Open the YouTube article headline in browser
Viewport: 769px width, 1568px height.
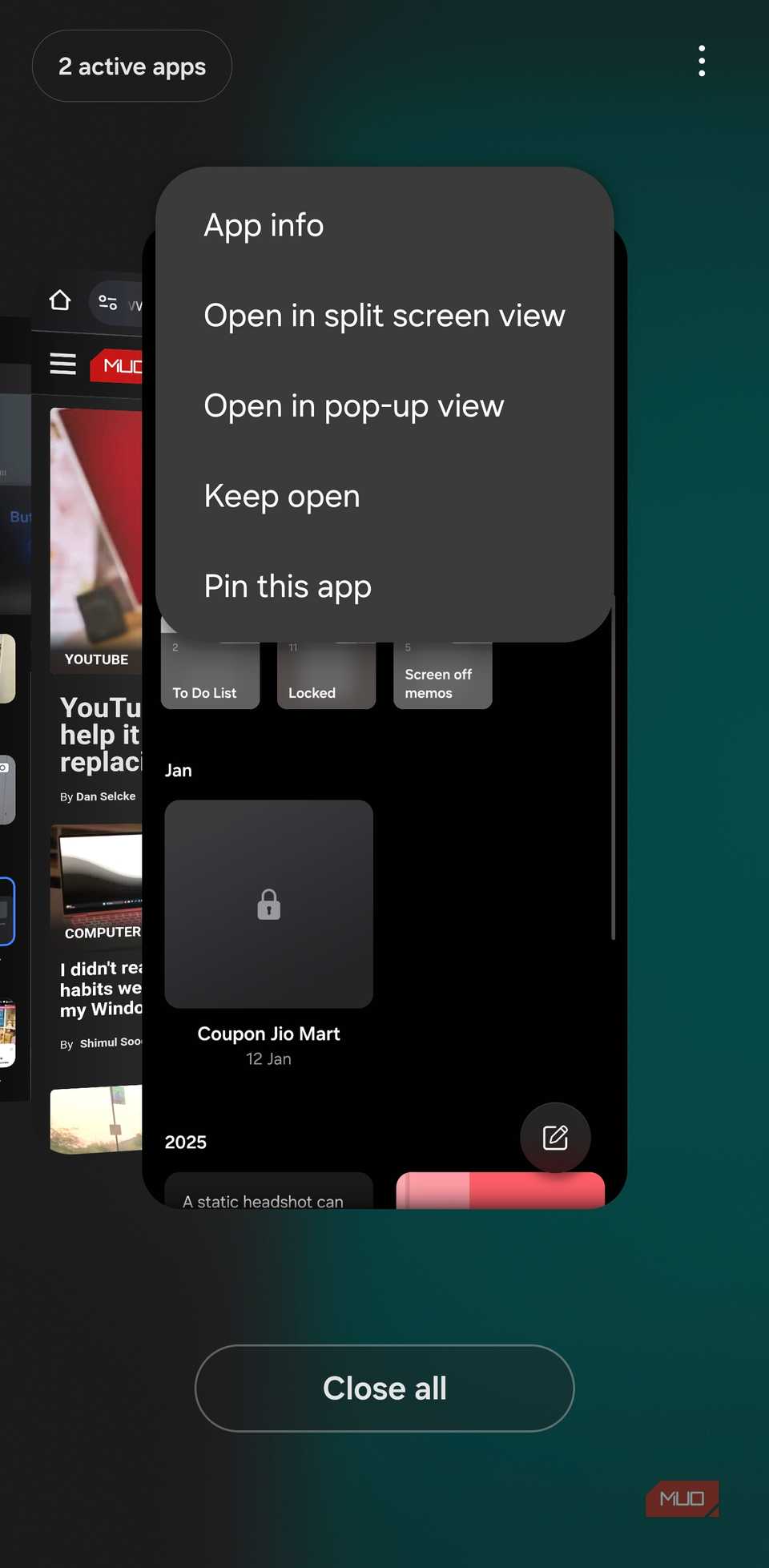coord(101,735)
